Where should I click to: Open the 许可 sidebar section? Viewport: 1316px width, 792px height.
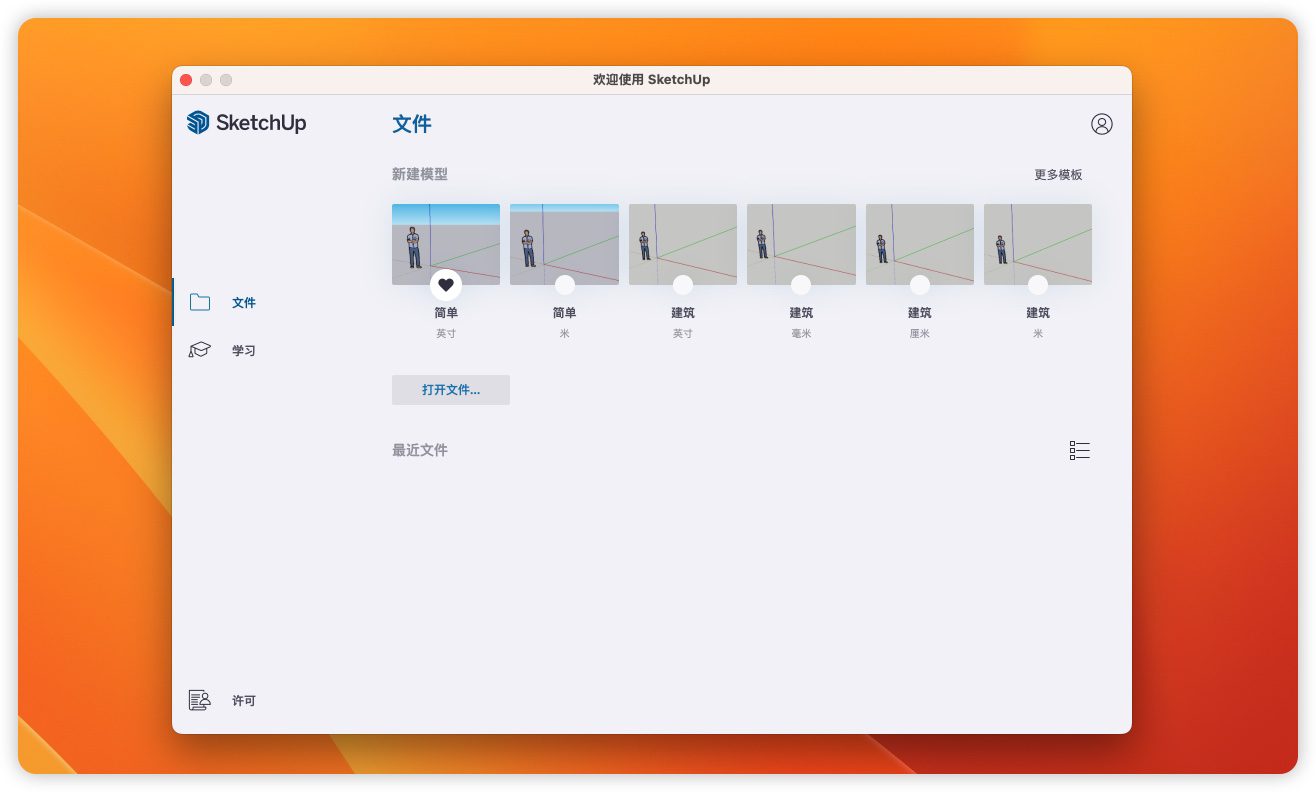272,700
